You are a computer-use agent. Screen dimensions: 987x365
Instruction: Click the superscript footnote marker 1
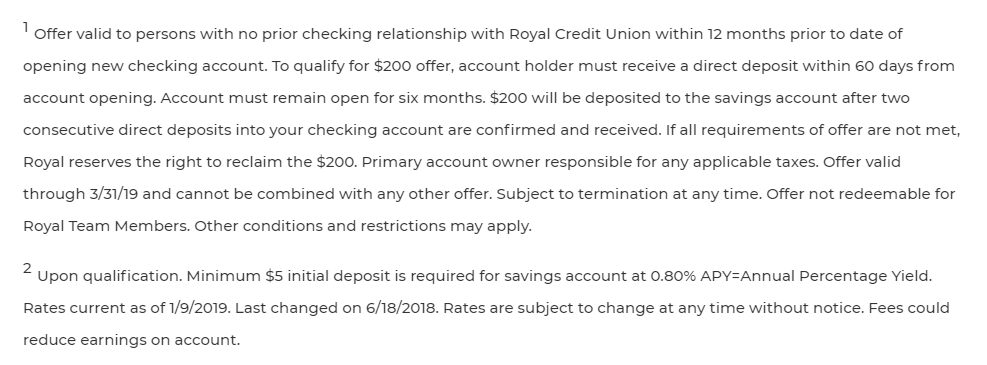pos(26,27)
